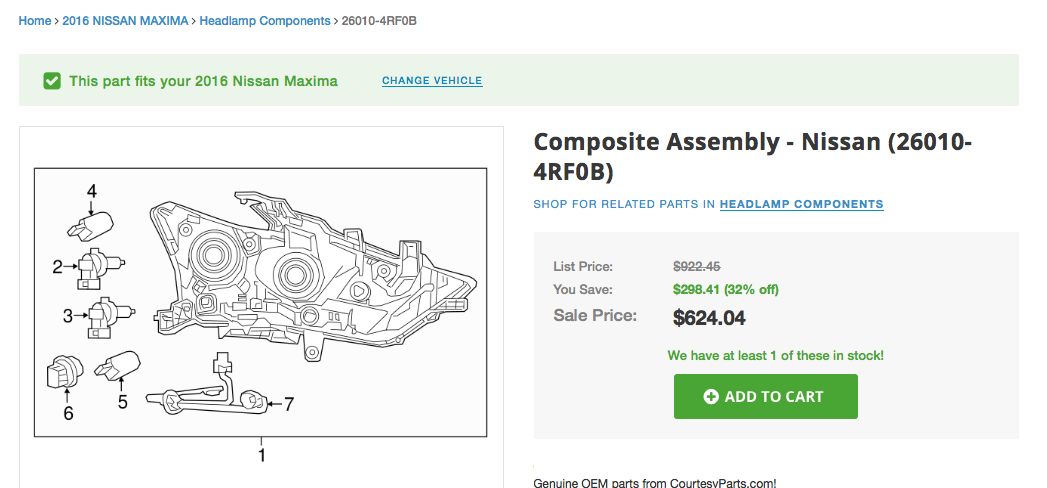Image resolution: width=1047 pixels, height=488 pixels.
Task: Click the struck-through list price $922.45
Action: [x=696, y=266]
